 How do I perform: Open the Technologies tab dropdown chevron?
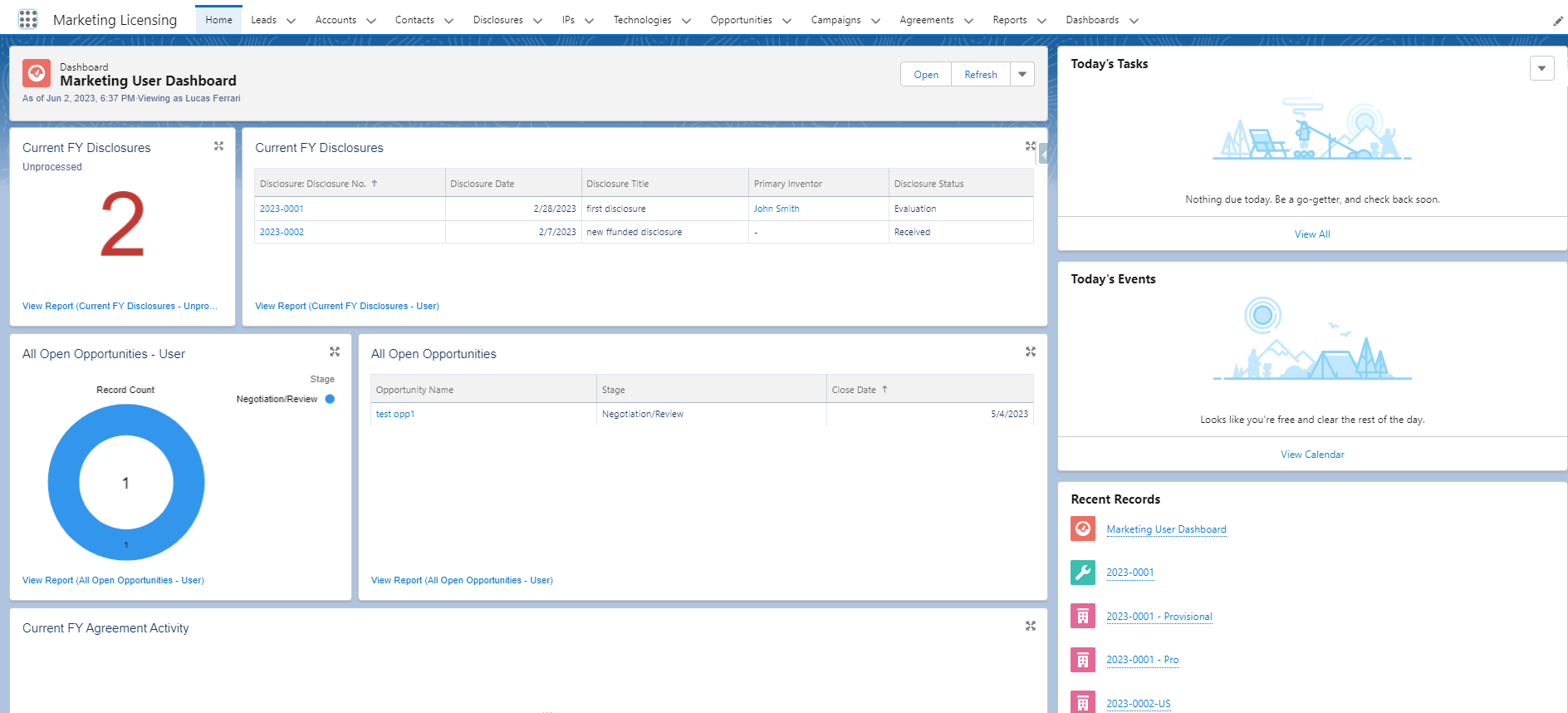pos(687,21)
